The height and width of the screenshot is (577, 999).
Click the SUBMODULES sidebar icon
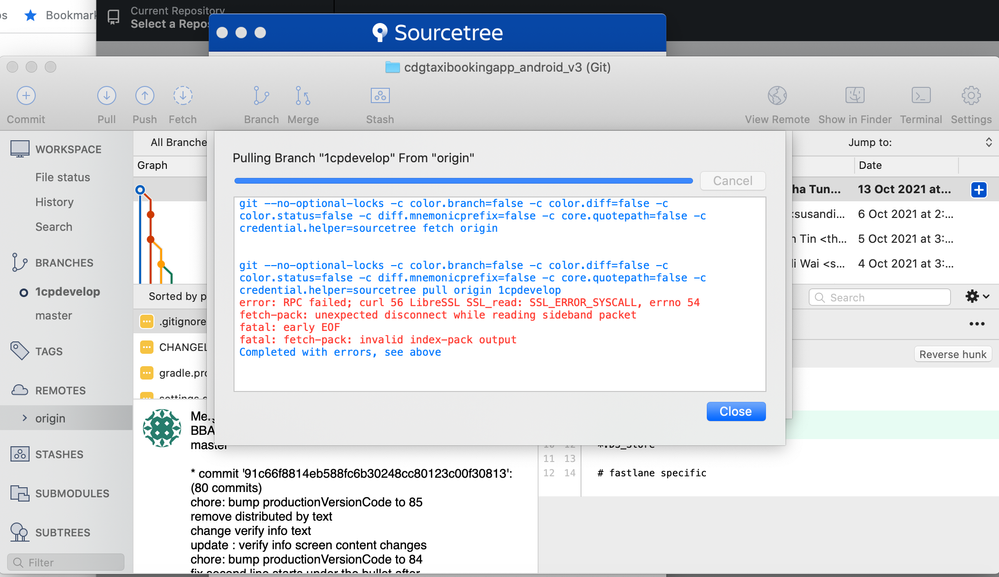(x=20, y=493)
